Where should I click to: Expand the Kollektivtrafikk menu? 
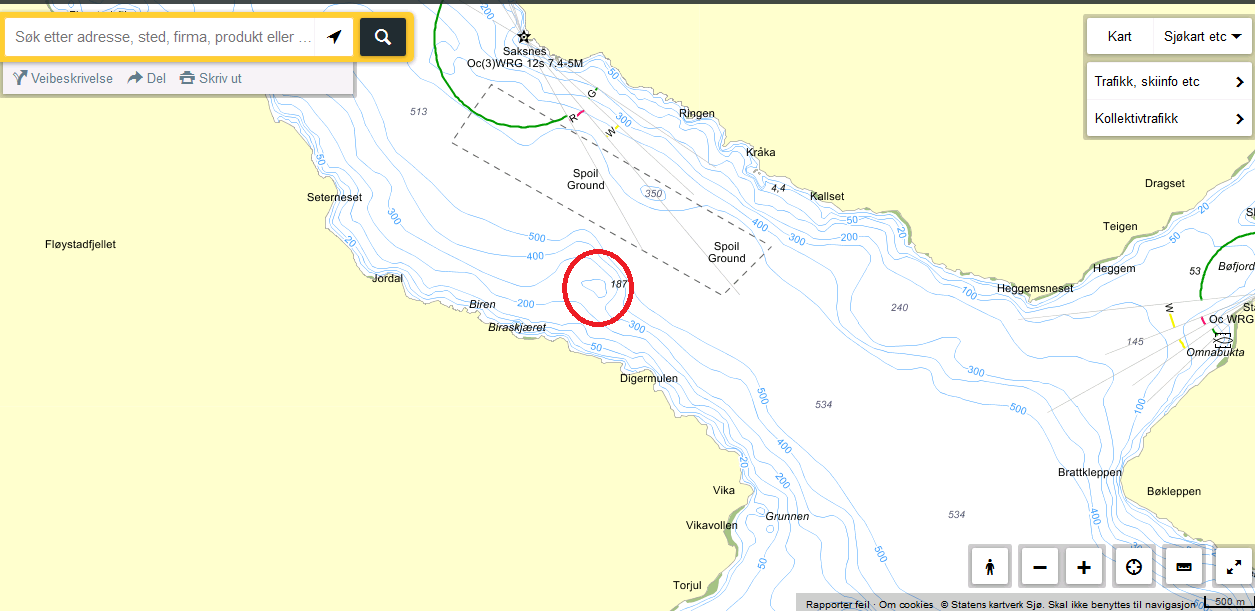pyautogui.click(x=1167, y=118)
